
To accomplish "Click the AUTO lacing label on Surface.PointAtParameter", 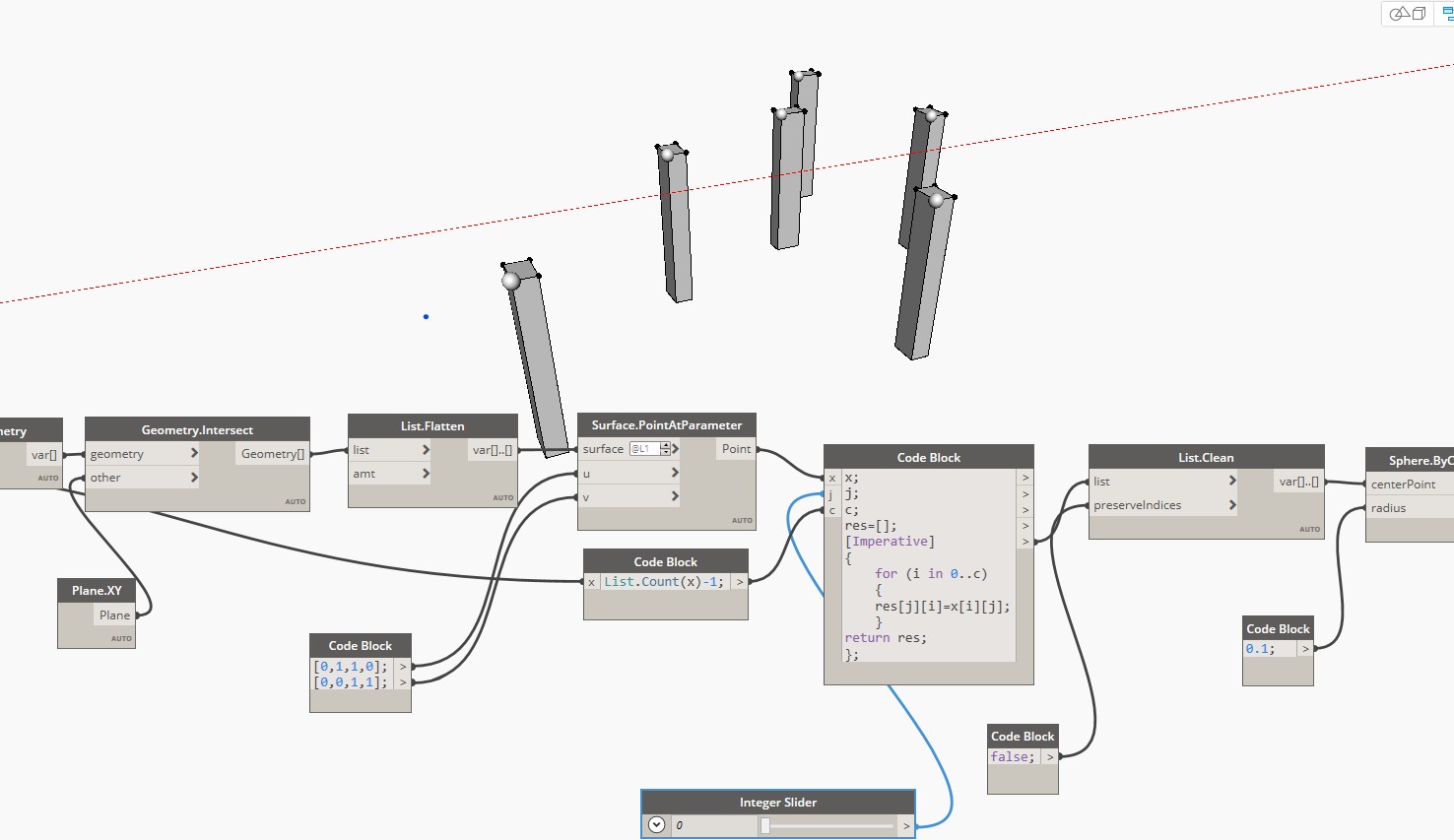I will coord(742,520).
